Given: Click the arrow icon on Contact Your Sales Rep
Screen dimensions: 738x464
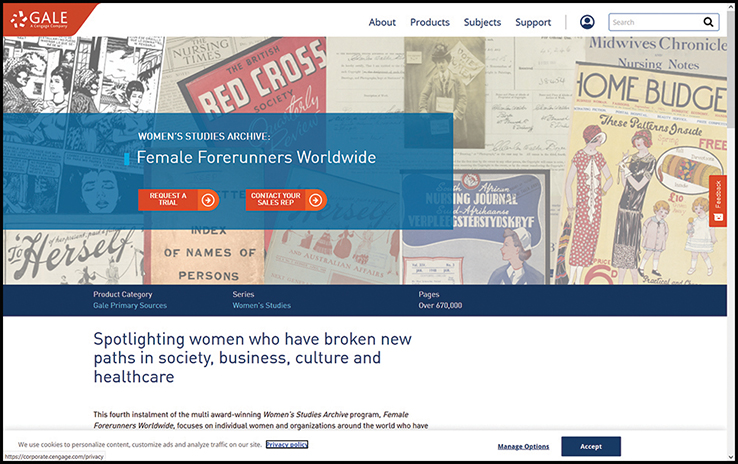Looking at the screenshot, I should 315,200.
